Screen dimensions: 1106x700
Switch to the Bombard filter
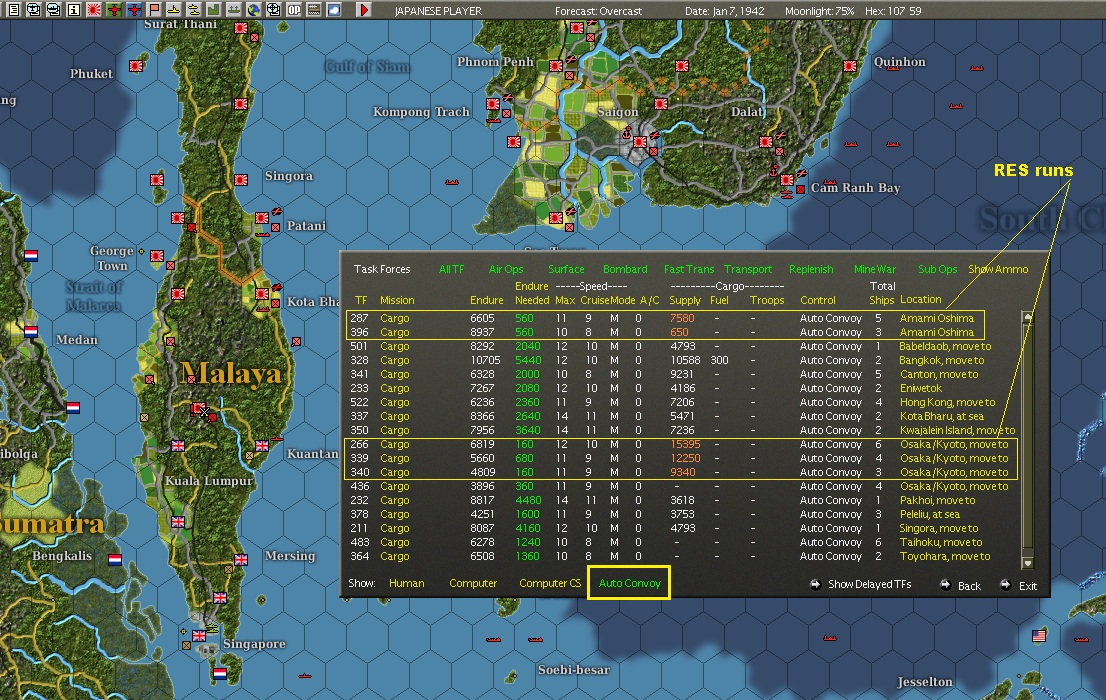[625, 269]
